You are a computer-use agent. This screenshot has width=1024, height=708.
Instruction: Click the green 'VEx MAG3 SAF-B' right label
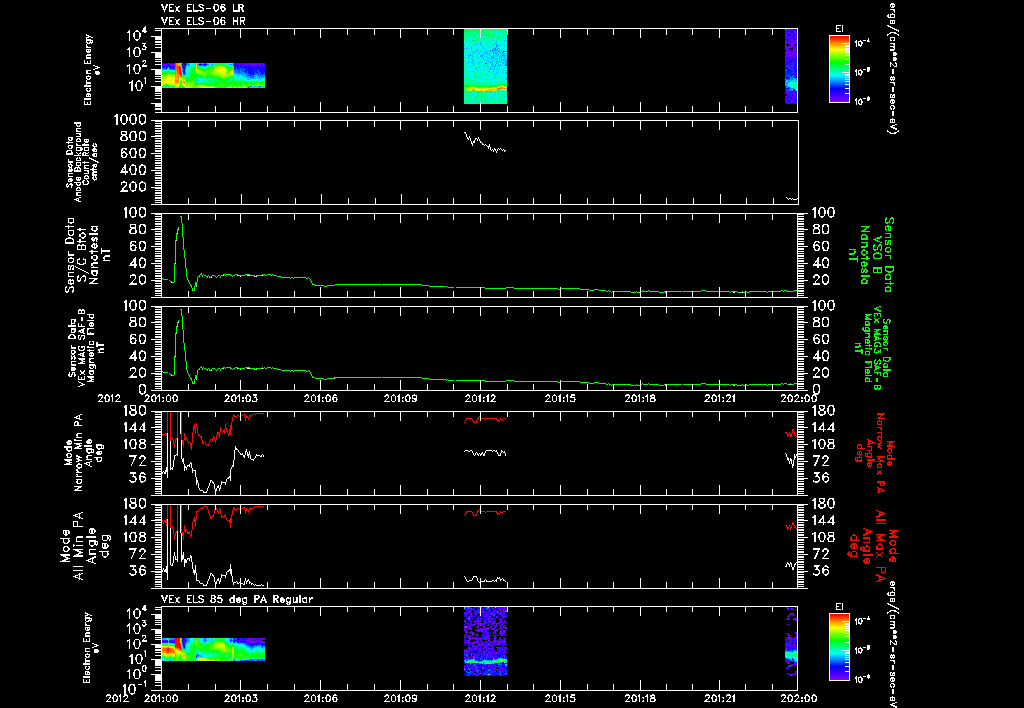click(x=872, y=348)
